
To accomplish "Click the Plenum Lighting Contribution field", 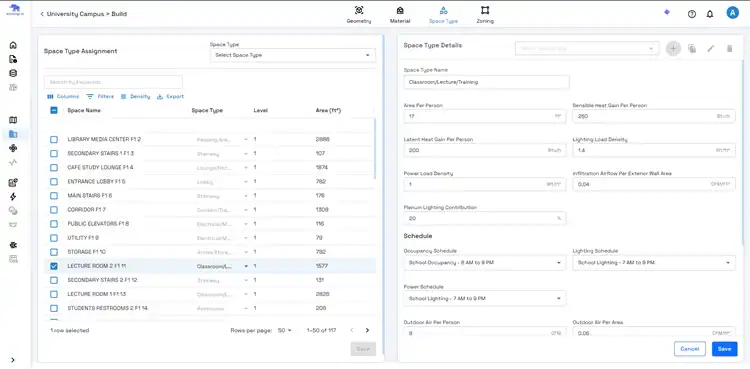I will [x=485, y=218].
